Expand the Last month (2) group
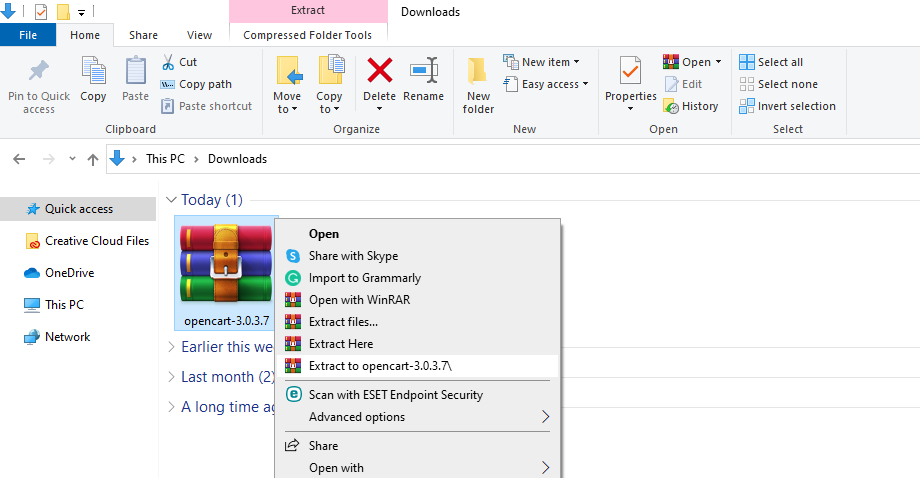The height and width of the screenshot is (478, 920). (x=171, y=377)
